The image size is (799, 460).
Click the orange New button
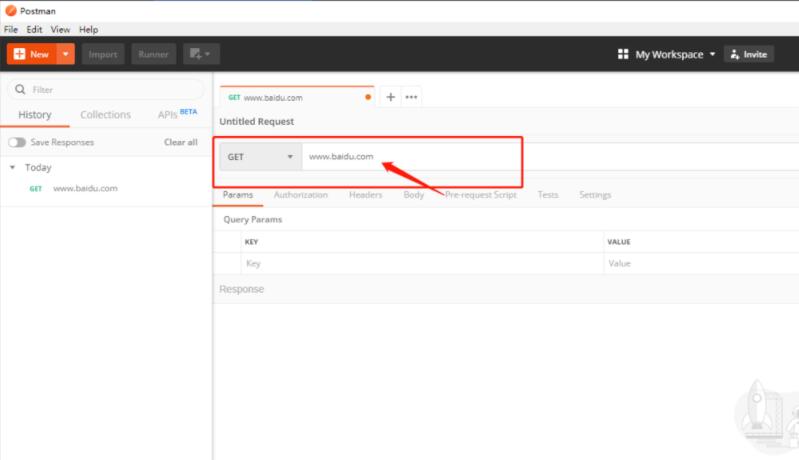[32, 54]
